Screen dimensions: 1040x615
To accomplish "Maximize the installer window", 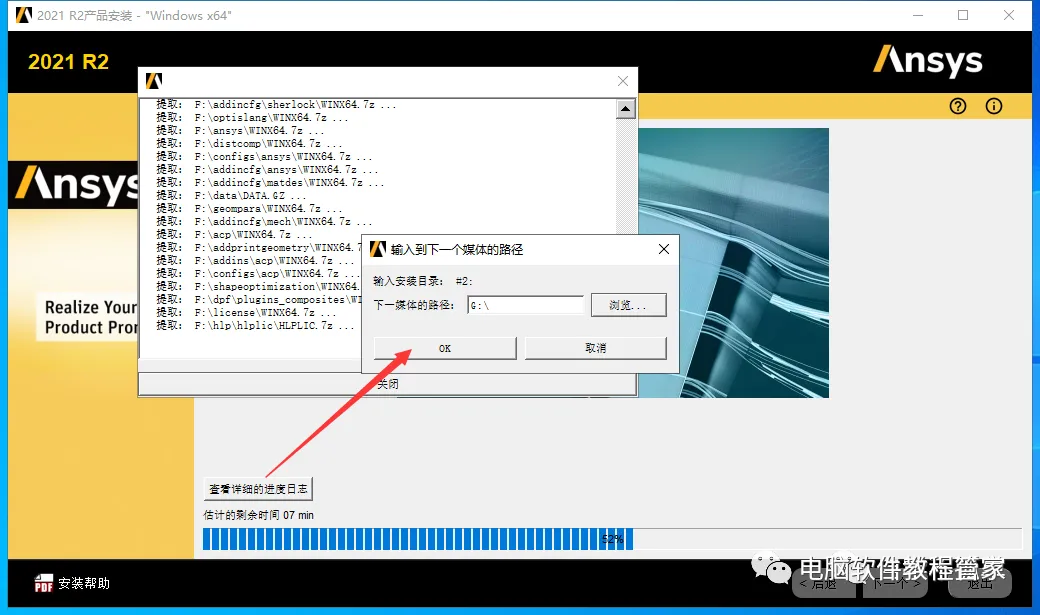I will (963, 15).
